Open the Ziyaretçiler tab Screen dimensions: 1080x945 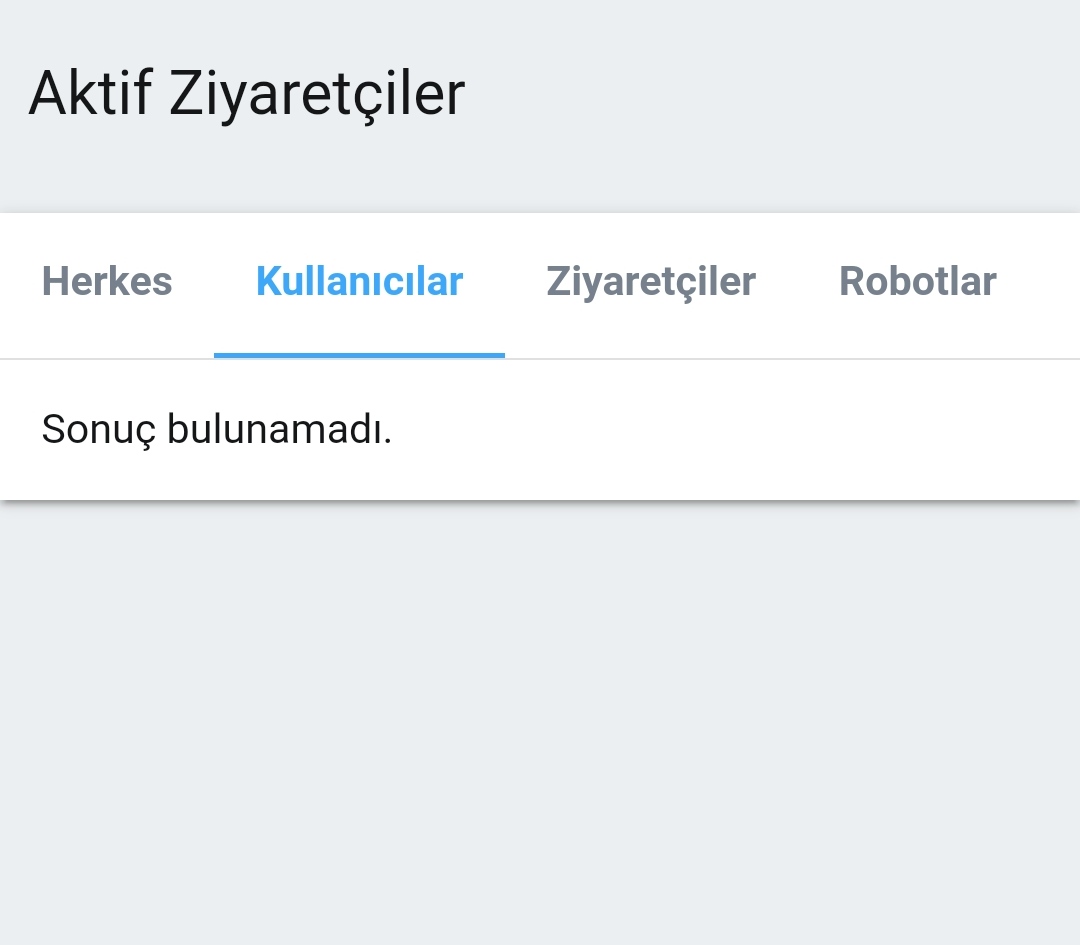(651, 282)
